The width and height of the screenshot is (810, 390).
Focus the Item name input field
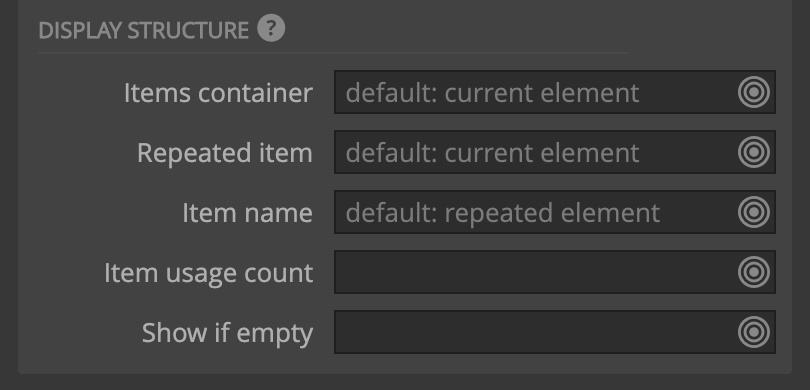tap(555, 212)
